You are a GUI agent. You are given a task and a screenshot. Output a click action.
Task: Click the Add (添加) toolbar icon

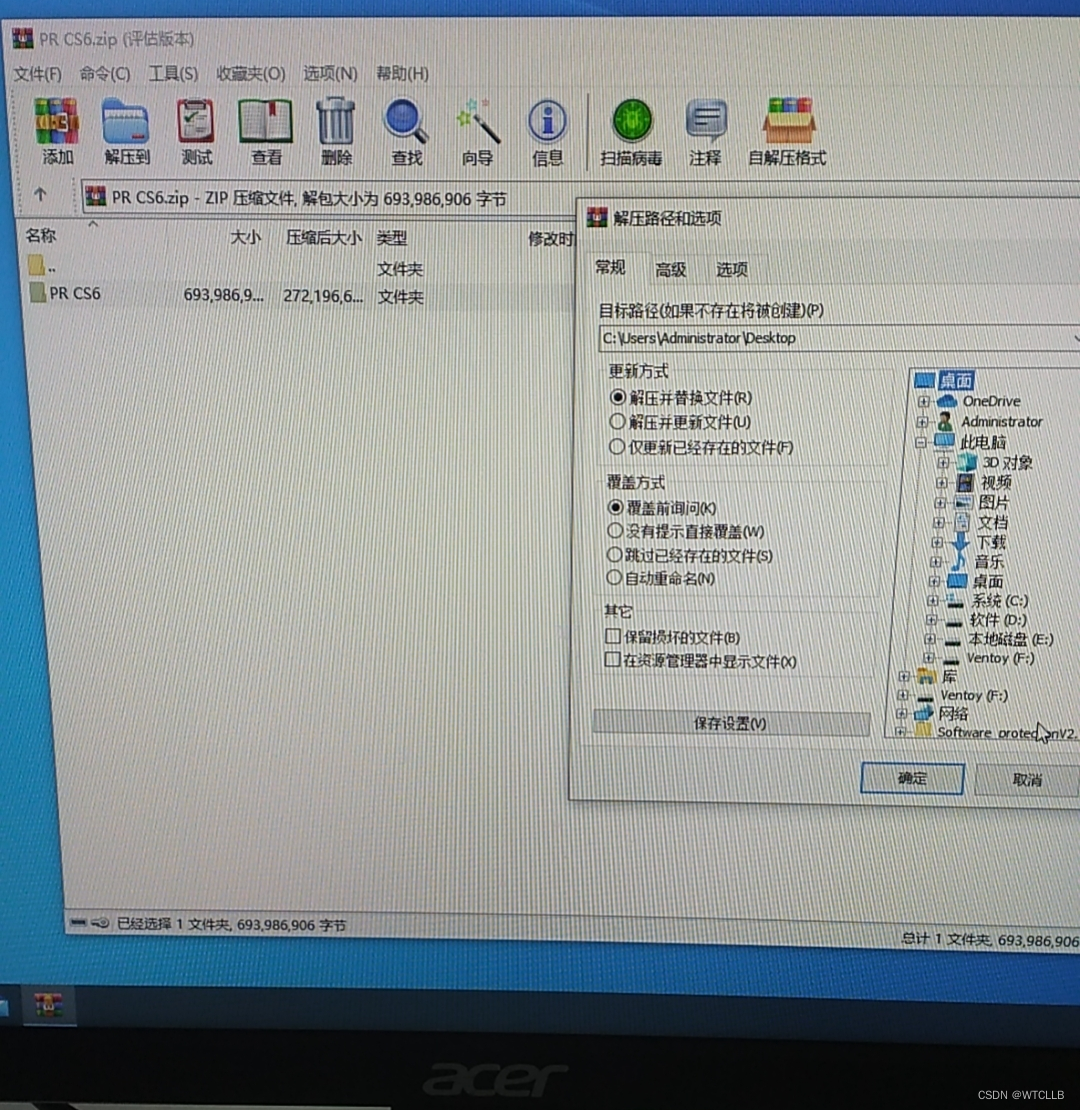click(57, 122)
